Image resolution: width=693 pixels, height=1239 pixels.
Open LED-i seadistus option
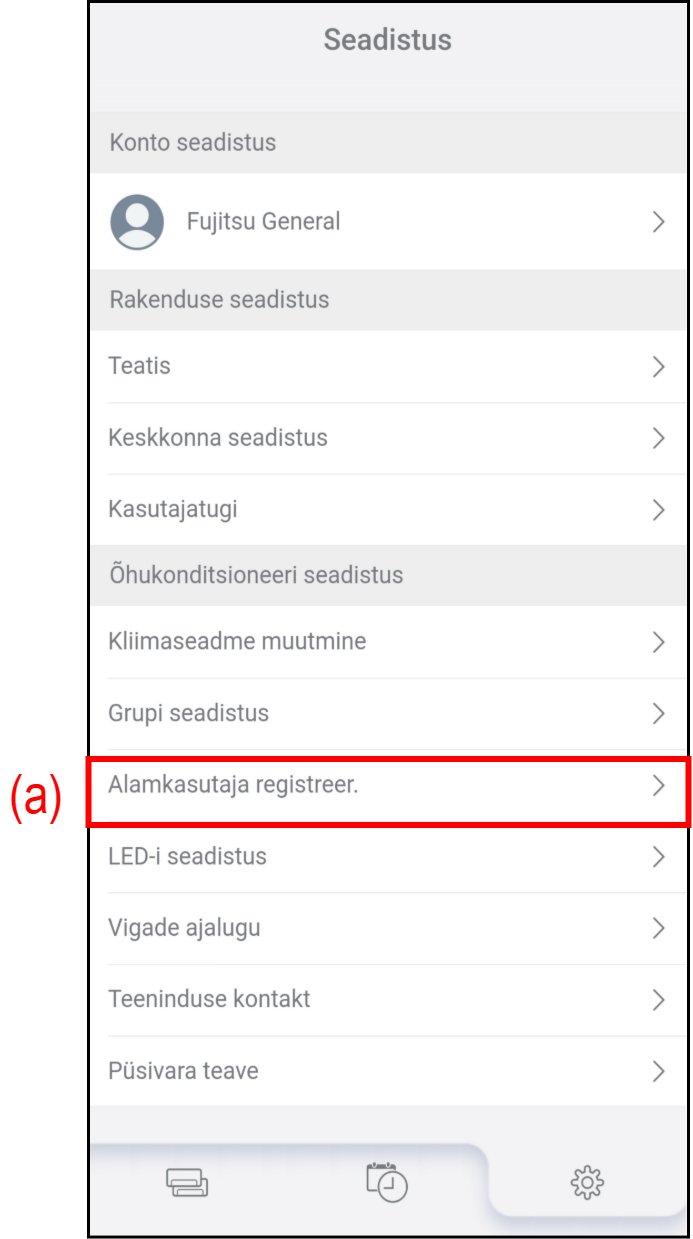tap(187, 857)
